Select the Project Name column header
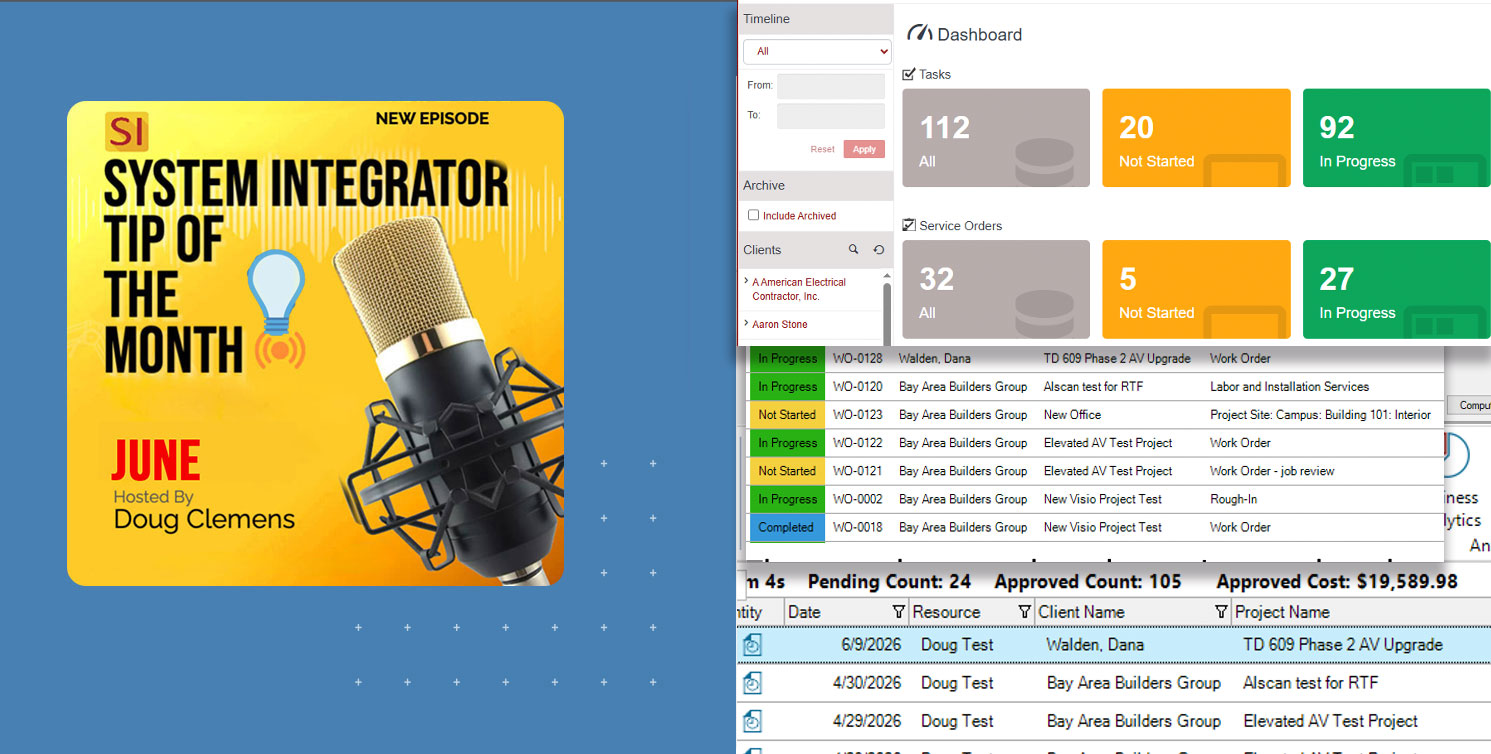 pos(1361,612)
